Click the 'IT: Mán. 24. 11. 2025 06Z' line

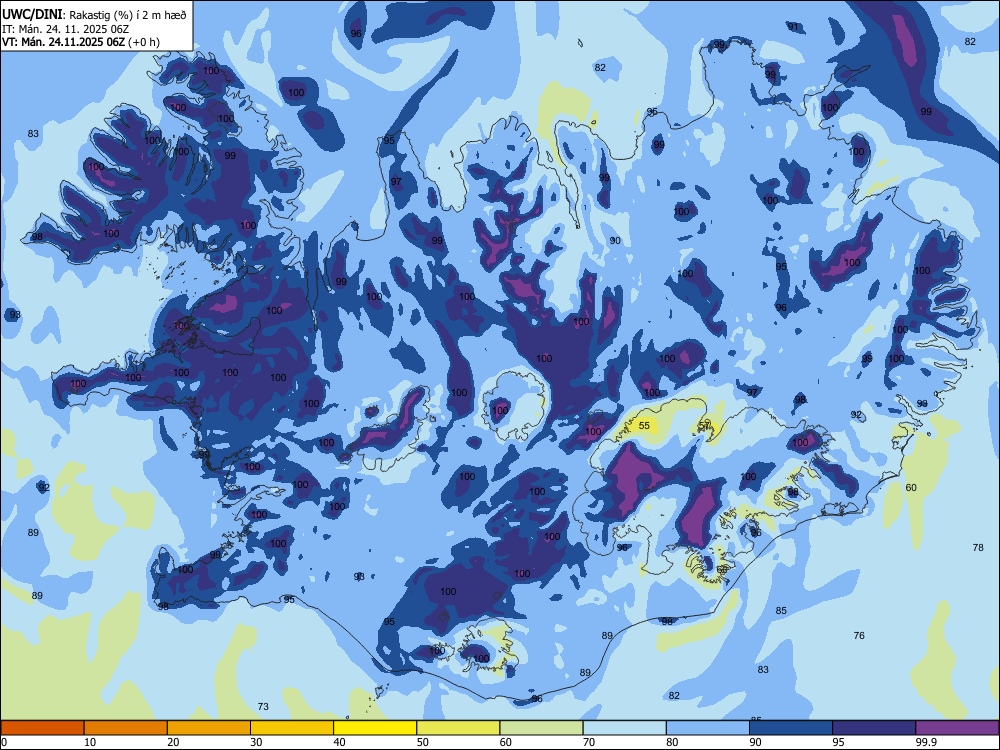[66, 29]
